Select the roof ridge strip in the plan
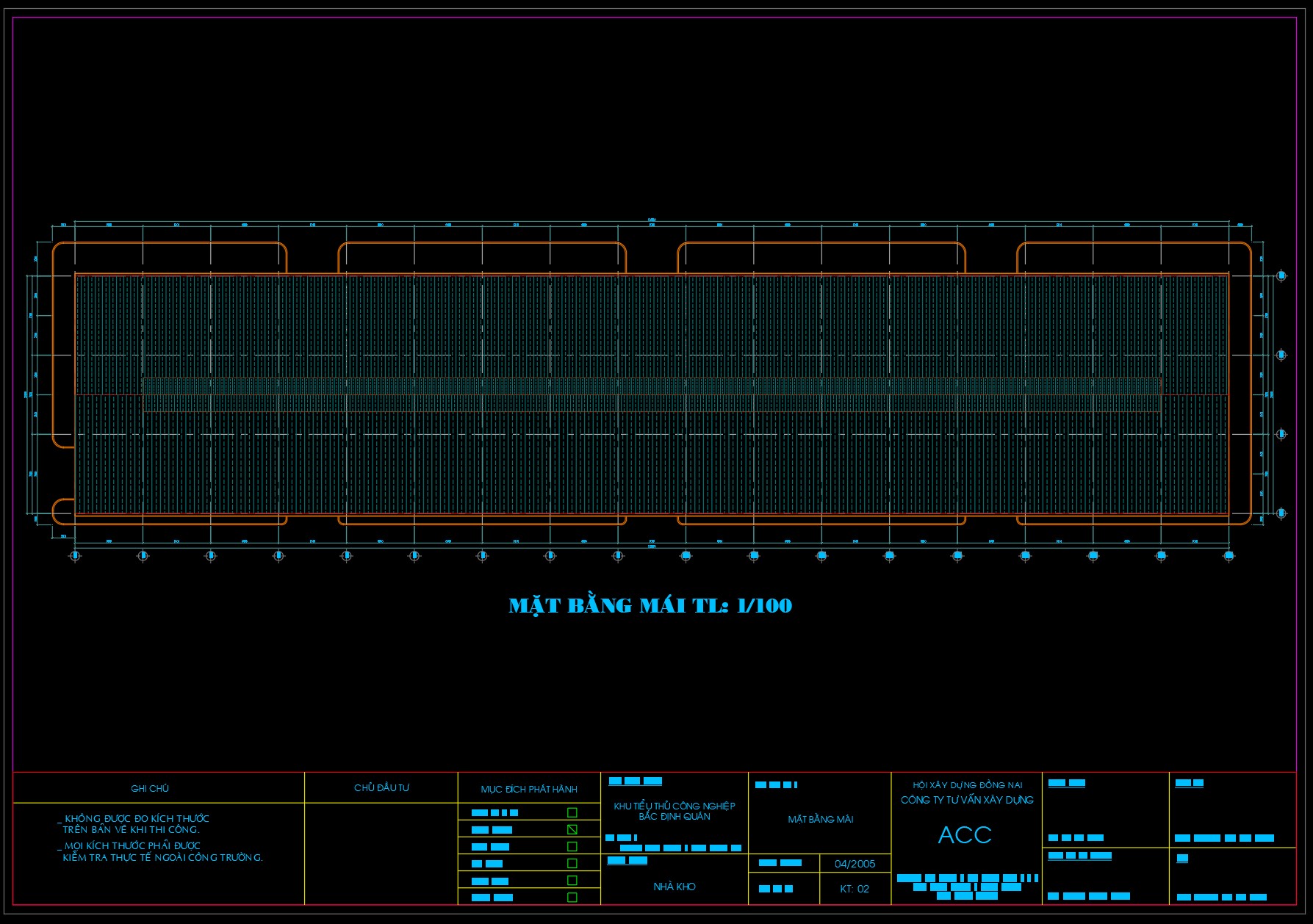This screenshot has width=1313, height=924. (x=652, y=394)
